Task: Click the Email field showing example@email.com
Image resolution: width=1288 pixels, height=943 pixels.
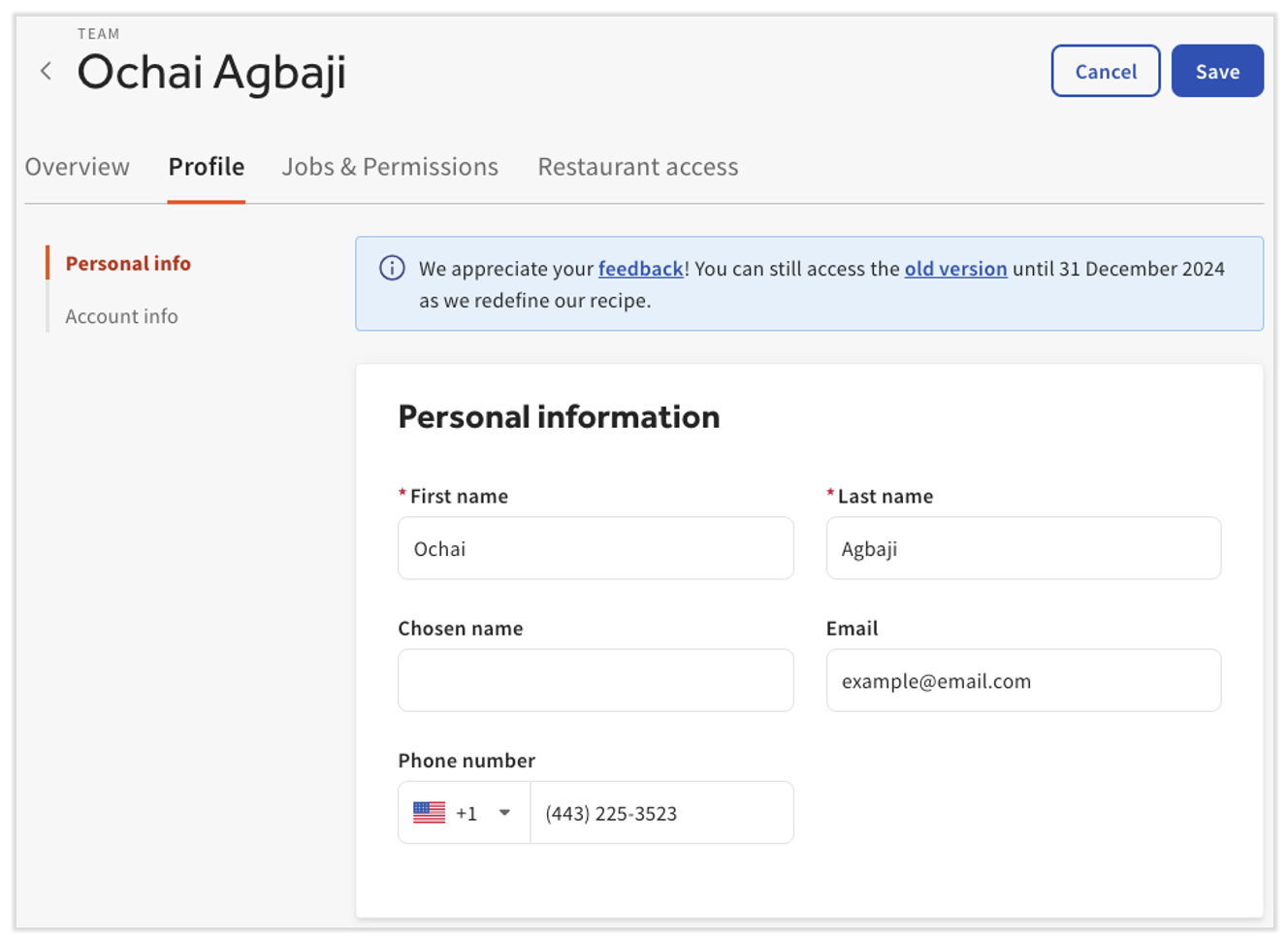Action: (x=1023, y=680)
